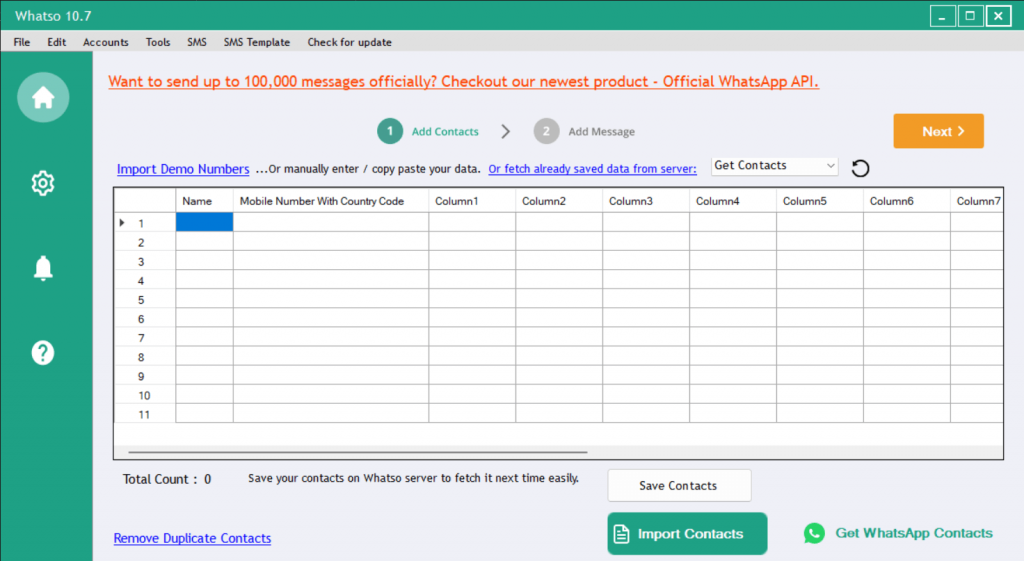Click Check for update menu
This screenshot has width=1024, height=561.
point(349,42)
